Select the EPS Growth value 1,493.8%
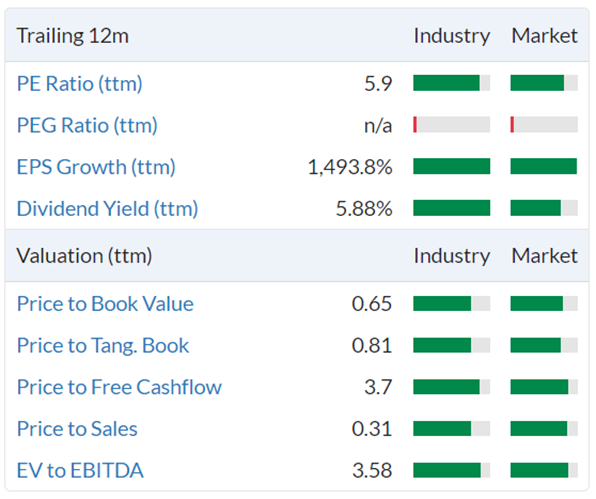 coord(350,167)
